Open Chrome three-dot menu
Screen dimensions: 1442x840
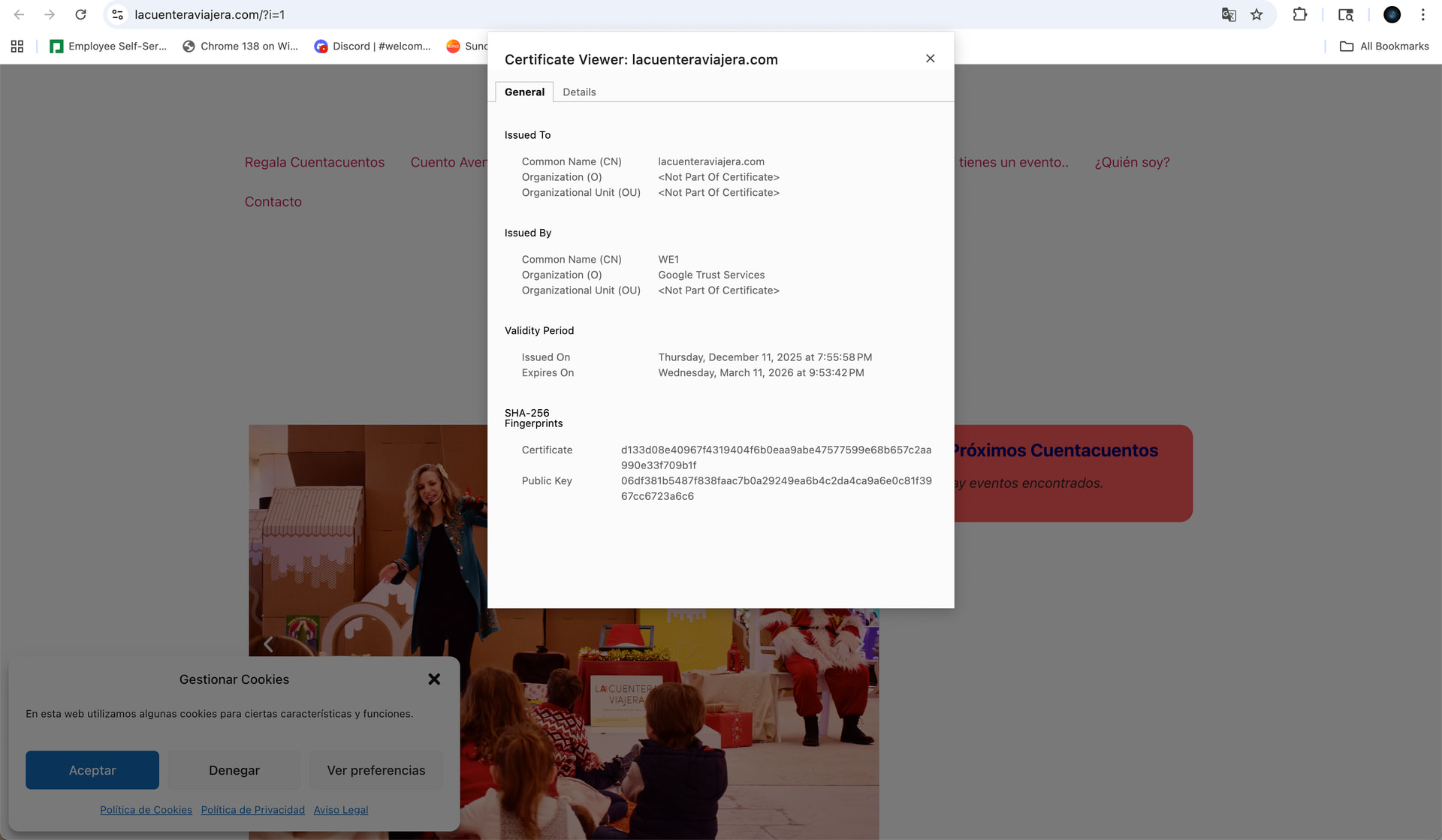1422,14
